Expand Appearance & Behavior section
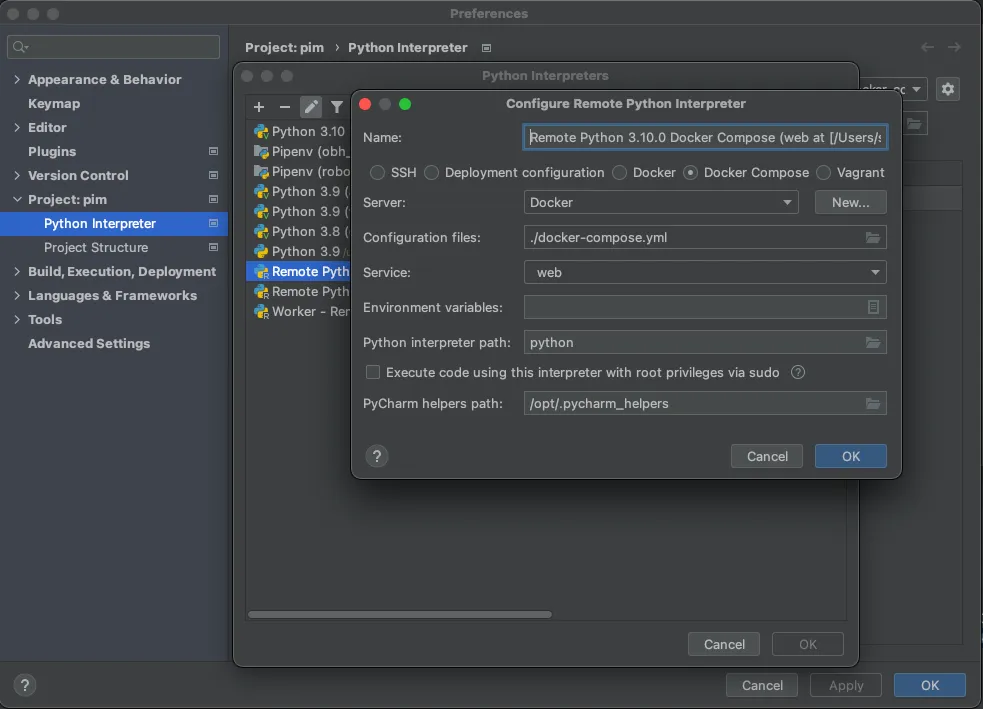The image size is (983, 709). pyautogui.click(x=17, y=80)
